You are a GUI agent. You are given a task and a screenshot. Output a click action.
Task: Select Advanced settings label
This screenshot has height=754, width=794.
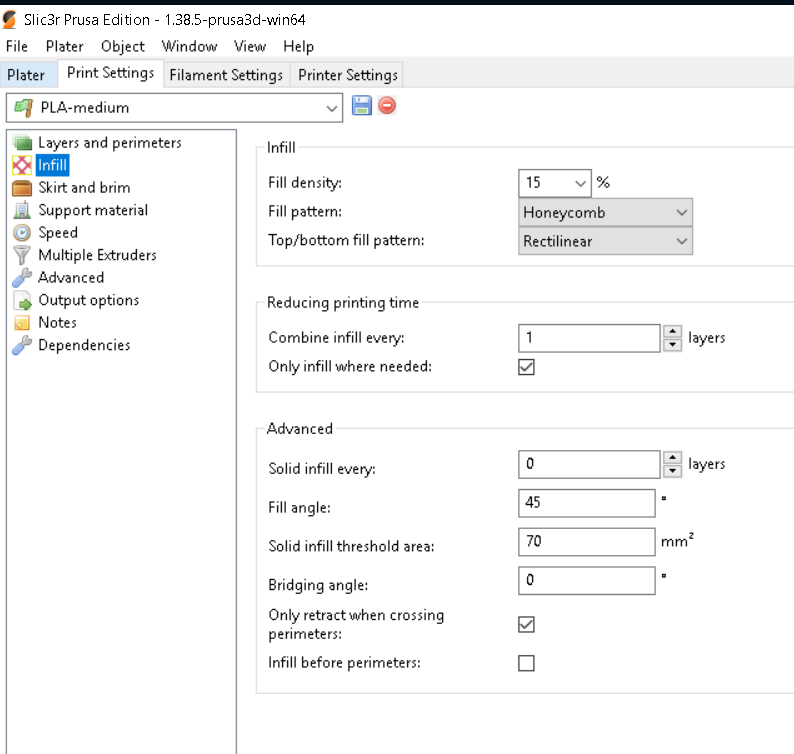click(71, 277)
